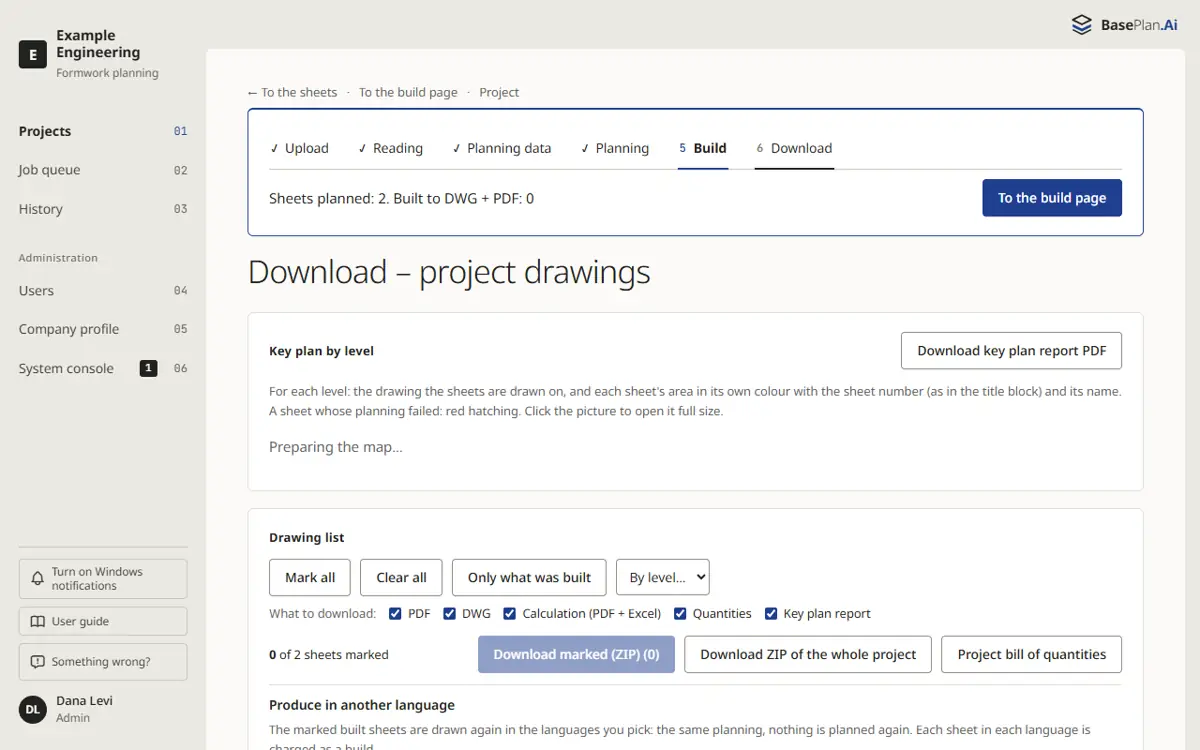
Task: Click the book icon beside User guide
Action: click(38, 621)
